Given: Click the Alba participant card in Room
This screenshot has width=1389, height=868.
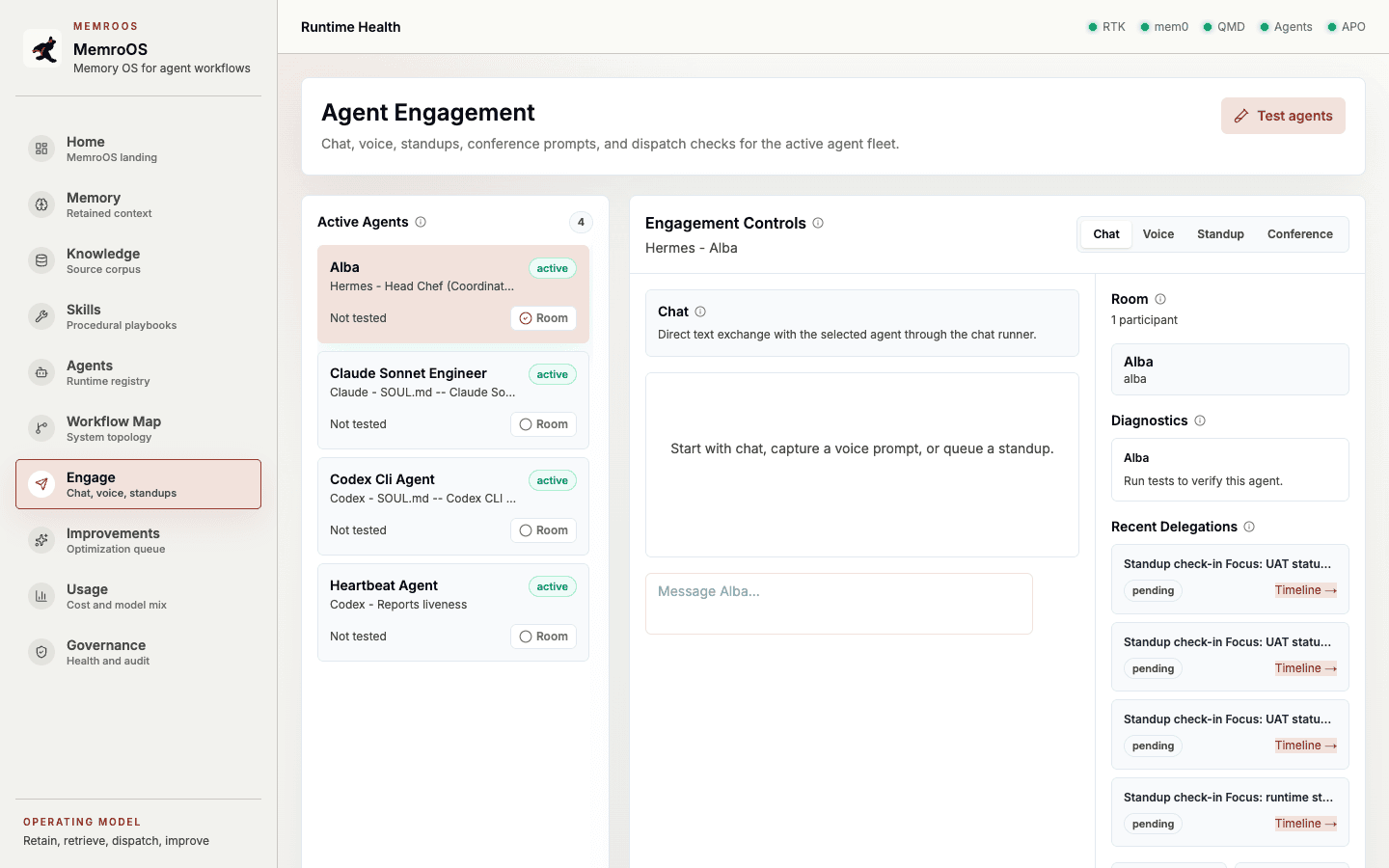Looking at the screenshot, I should click(1230, 369).
